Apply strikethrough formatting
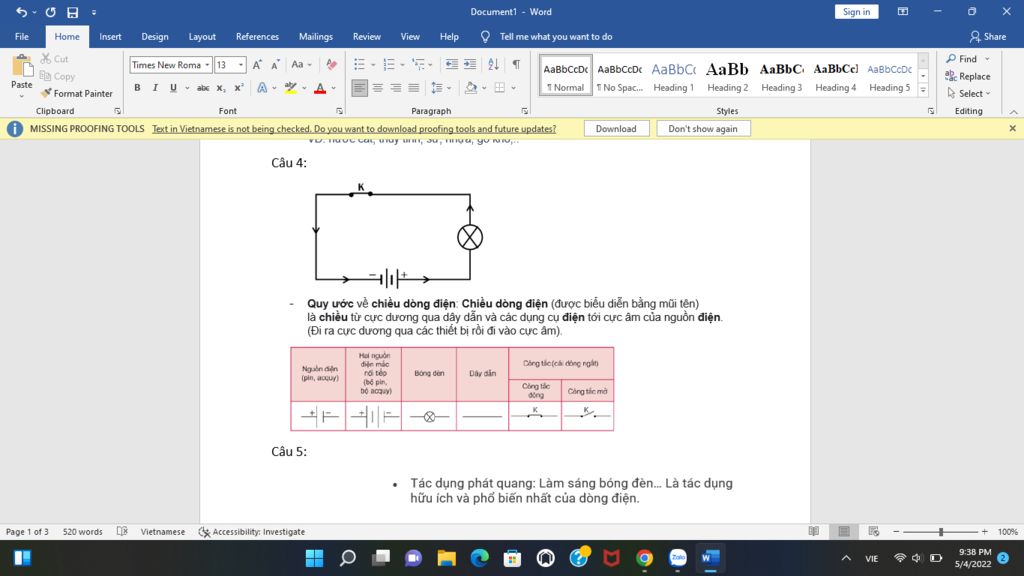This screenshot has width=1024, height=576. click(x=203, y=88)
